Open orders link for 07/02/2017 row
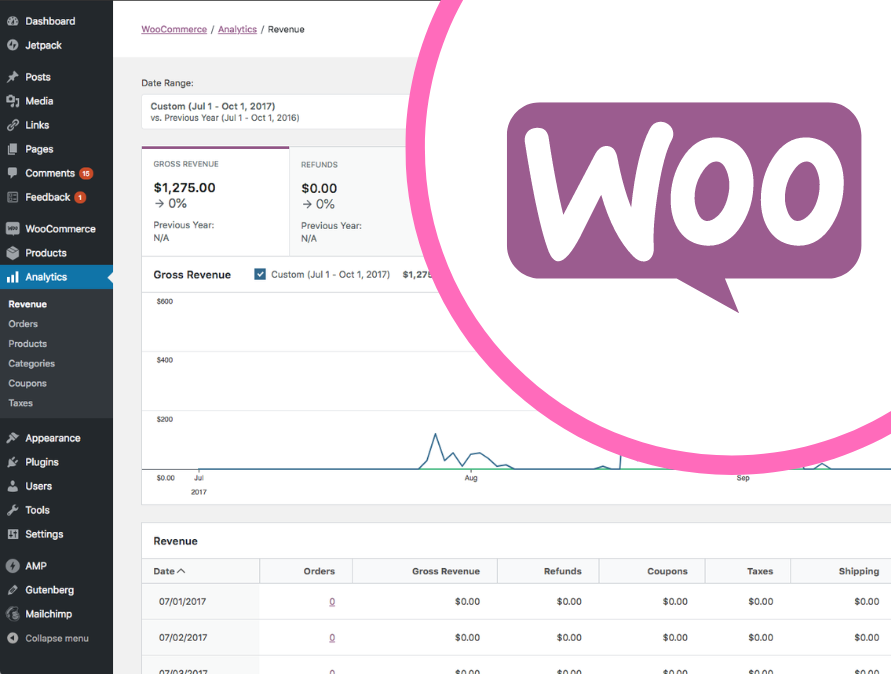This screenshot has height=674, width=891. (x=332, y=638)
